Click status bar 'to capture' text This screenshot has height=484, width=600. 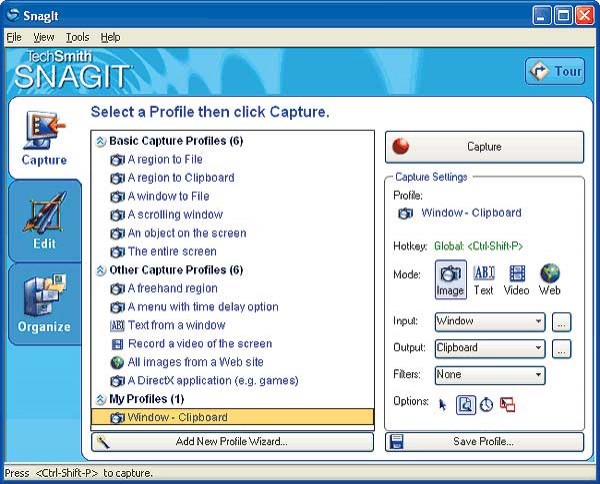128,473
